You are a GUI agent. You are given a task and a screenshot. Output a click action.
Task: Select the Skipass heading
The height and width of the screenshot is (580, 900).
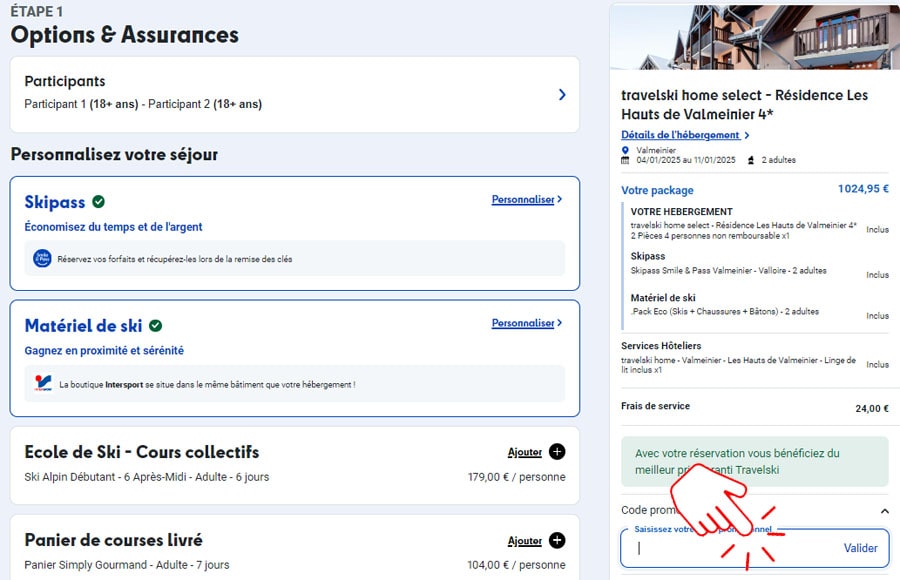55,202
